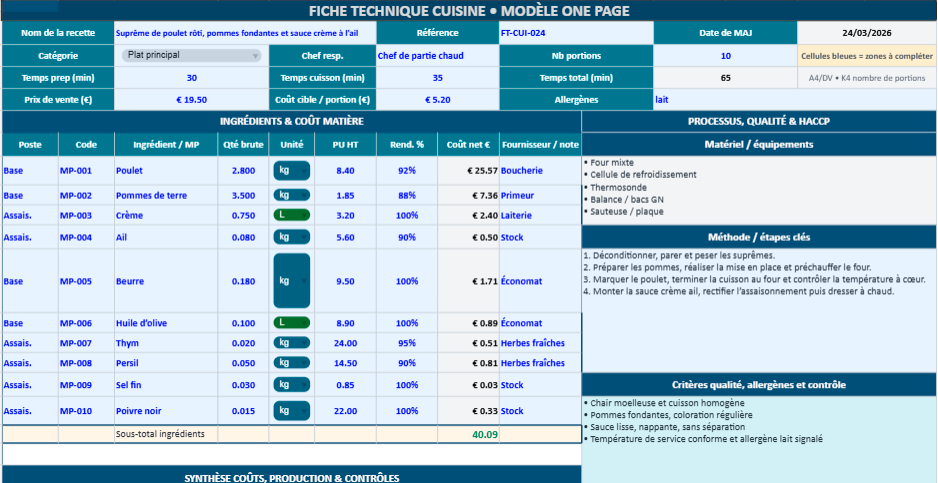The height and width of the screenshot is (483, 938).
Task: Click the Date de MAJ value 24/03/2026
Action: 867,33
